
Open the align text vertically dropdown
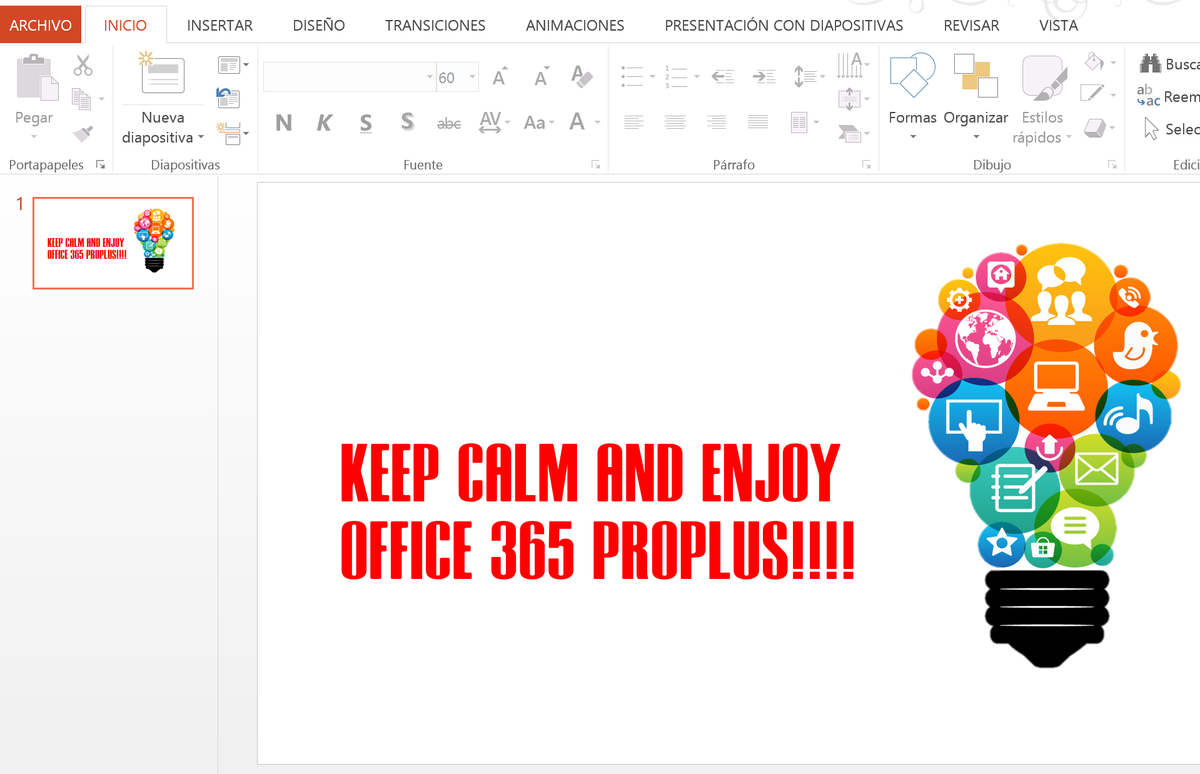tap(852, 98)
